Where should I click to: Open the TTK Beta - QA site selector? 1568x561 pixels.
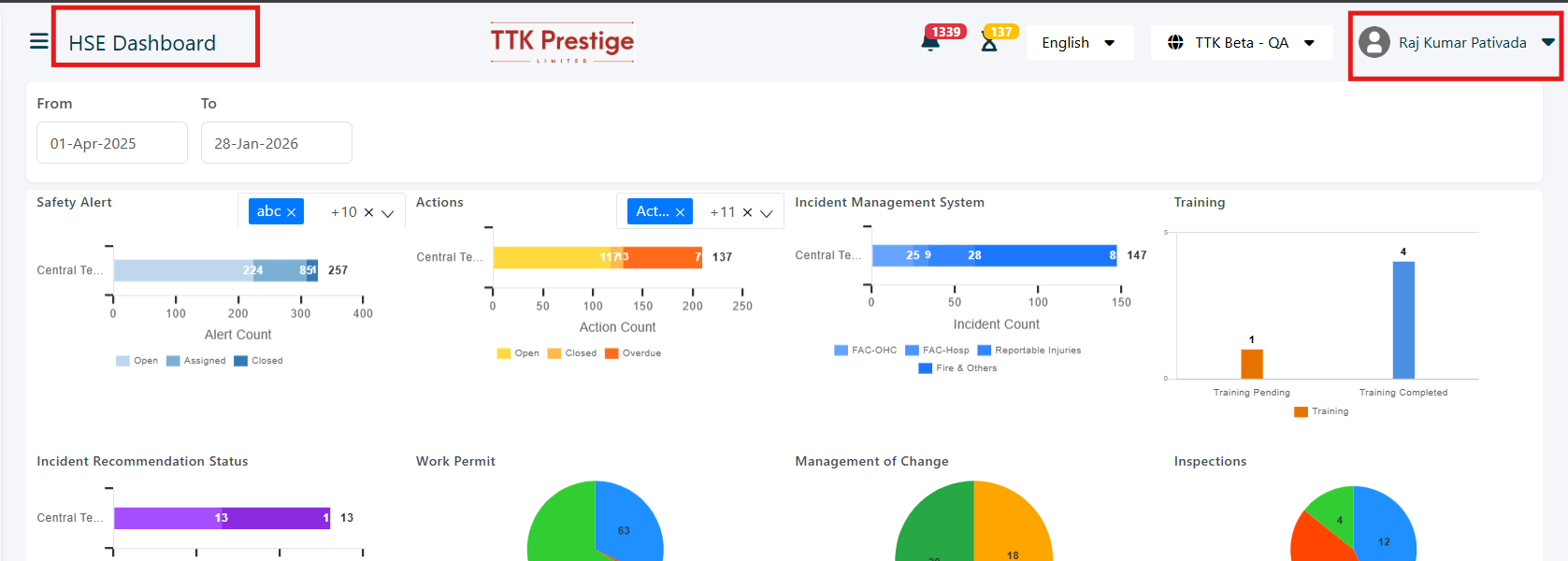pos(1241,43)
